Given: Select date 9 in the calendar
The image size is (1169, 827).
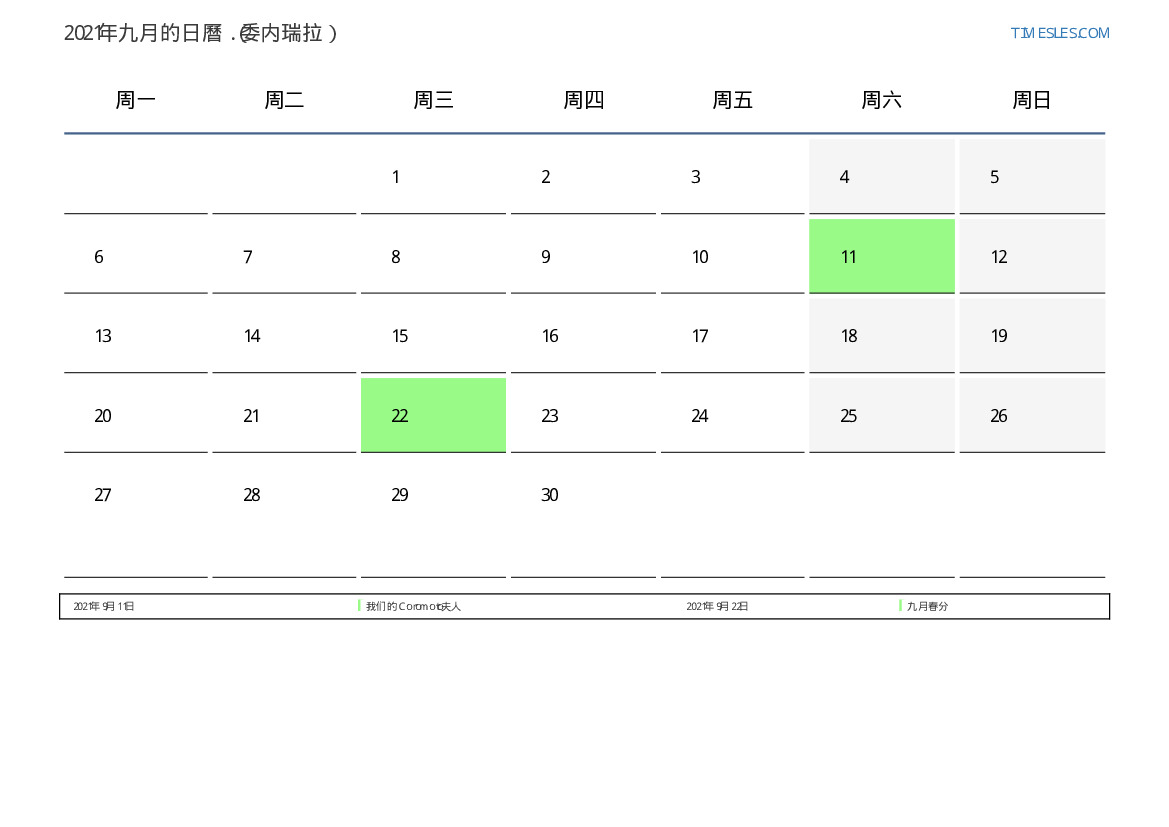Looking at the screenshot, I should click(583, 257).
